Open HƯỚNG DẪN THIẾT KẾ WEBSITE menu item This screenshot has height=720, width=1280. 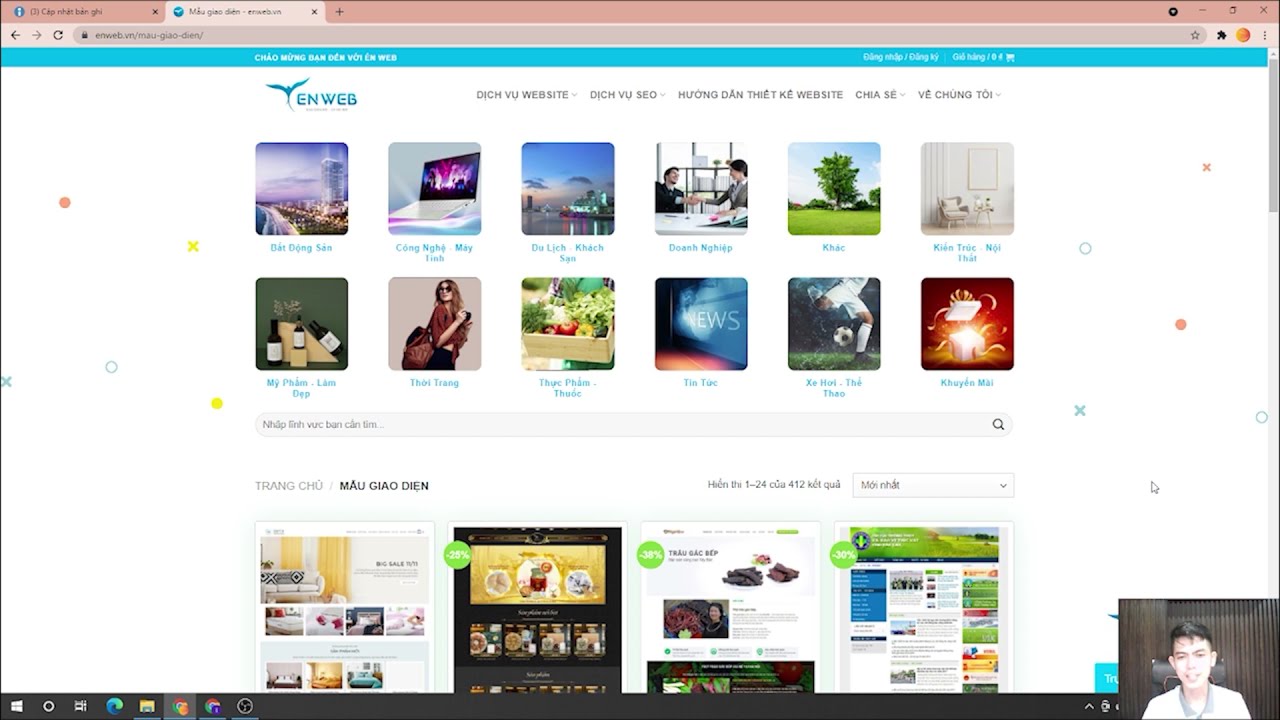pos(760,95)
